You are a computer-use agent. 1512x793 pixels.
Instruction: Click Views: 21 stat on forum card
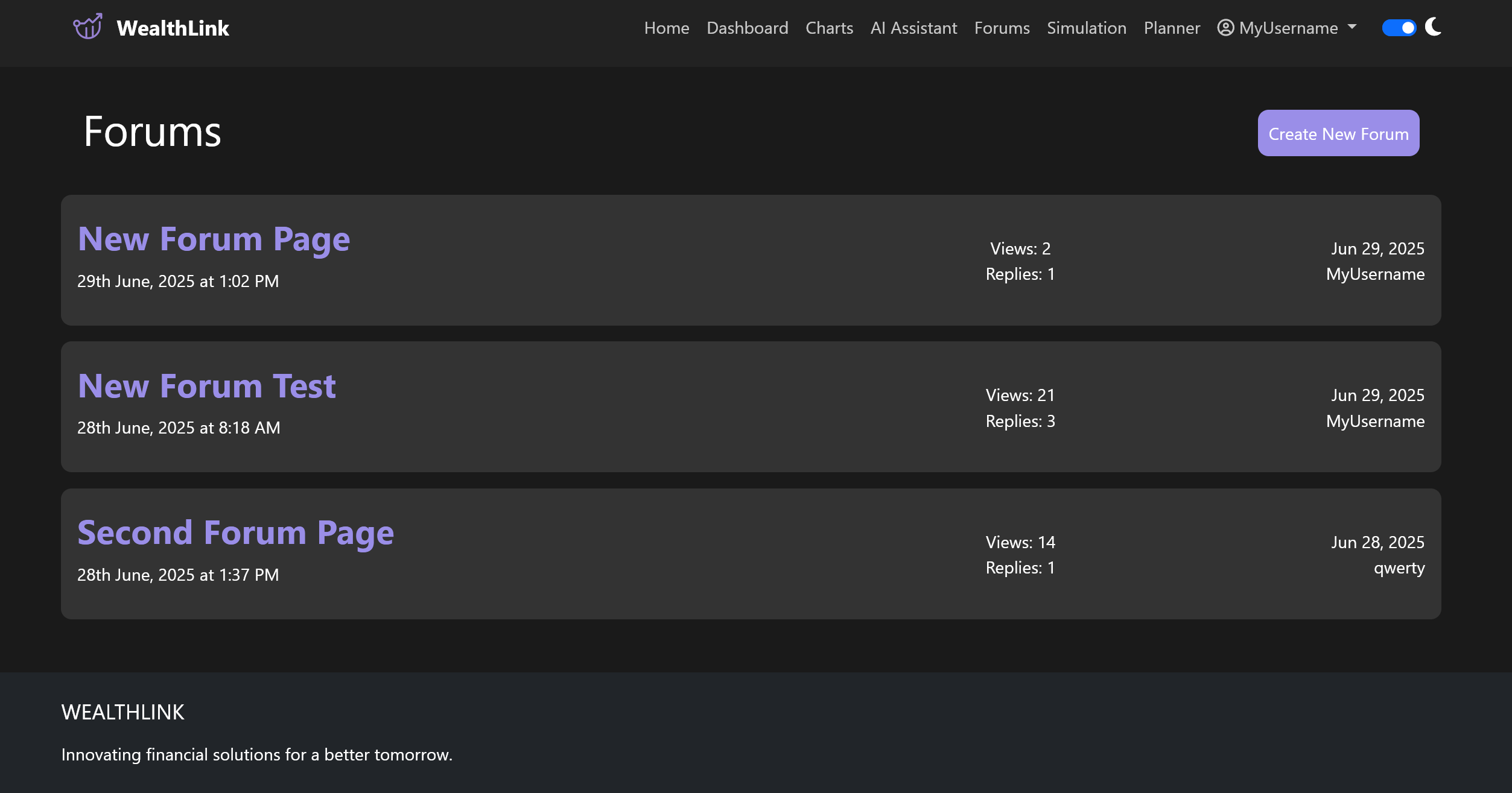[x=1020, y=395]
